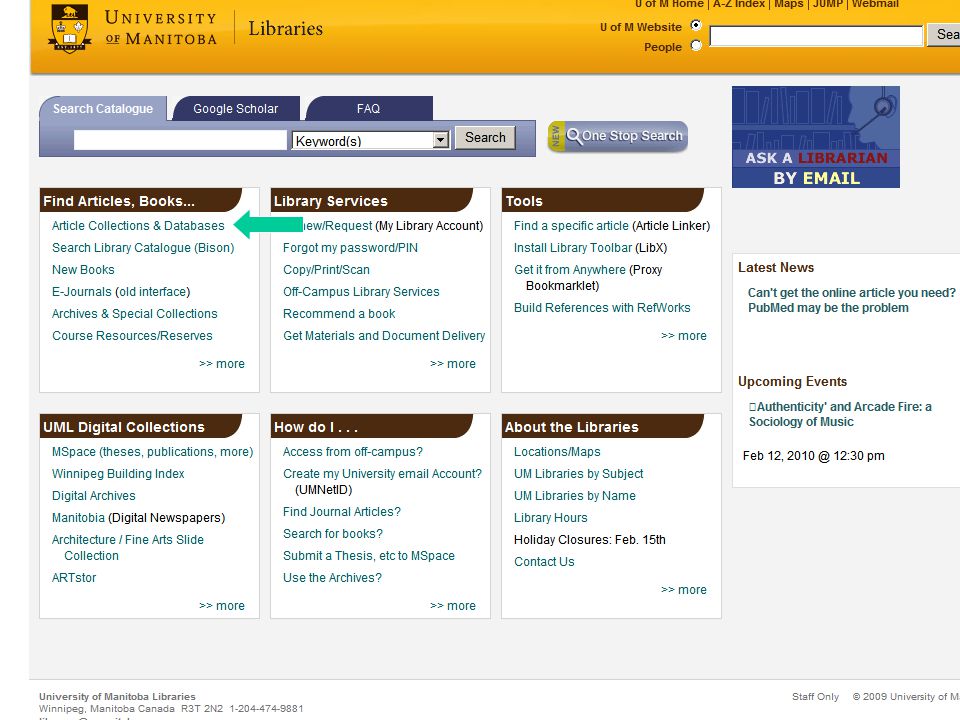960x720 pixels.
Task: Open Find Journal Articles? link
Action: pyautogui.click(x=342, y=512)
